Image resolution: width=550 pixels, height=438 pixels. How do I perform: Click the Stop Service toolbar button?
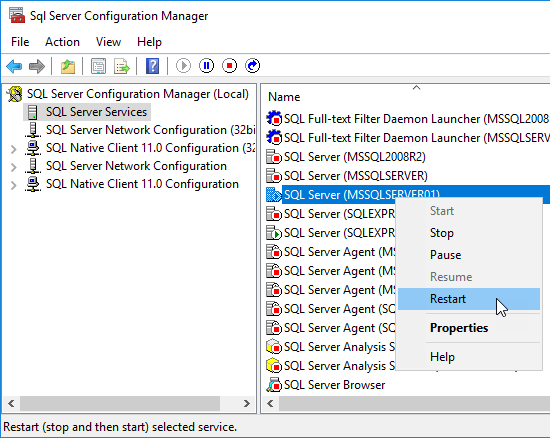click(230, 66)
